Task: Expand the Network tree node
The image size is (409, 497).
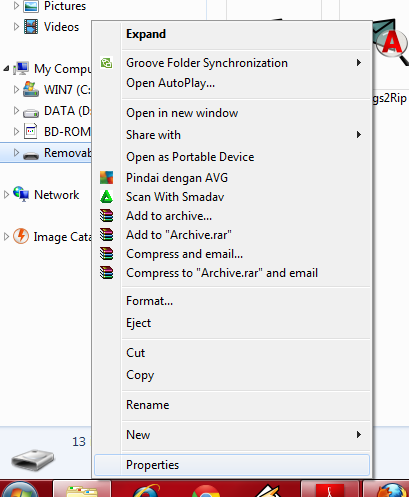Action: coord(6,194)
